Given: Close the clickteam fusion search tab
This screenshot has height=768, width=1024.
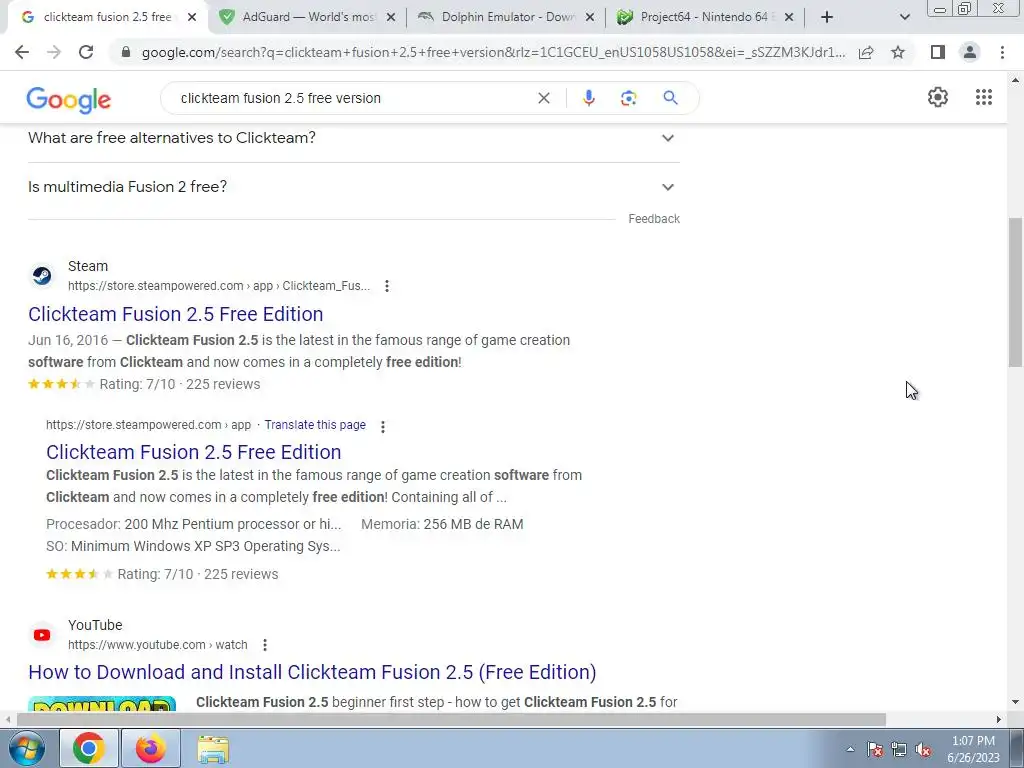Looking at the screenshot, I should 192,17.
